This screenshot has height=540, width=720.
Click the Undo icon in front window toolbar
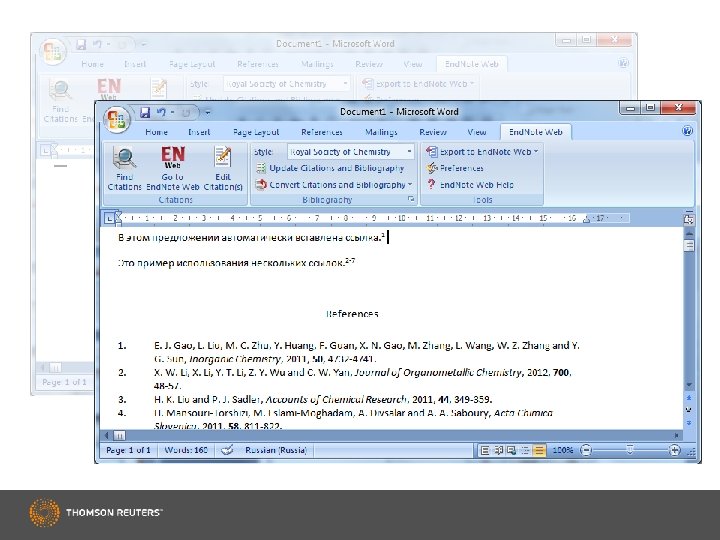161,112
